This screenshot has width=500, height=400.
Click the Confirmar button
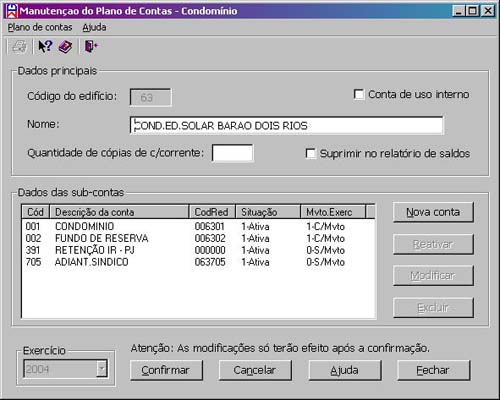pos(166,370)
